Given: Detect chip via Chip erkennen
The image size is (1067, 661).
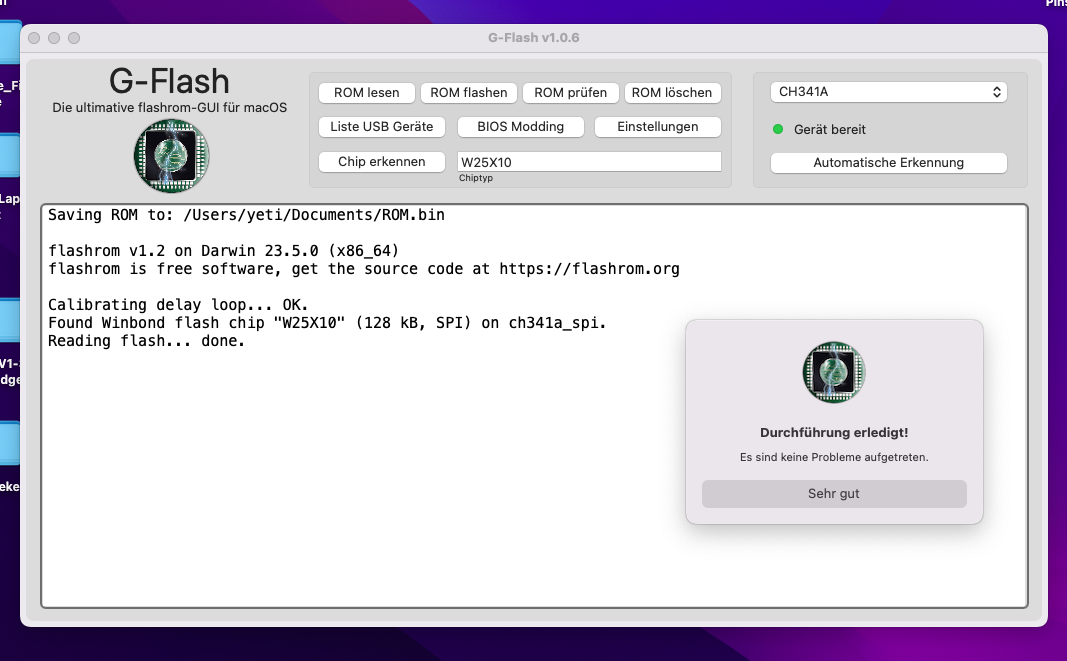Looking at the screenshot, I should pos(382,161).
